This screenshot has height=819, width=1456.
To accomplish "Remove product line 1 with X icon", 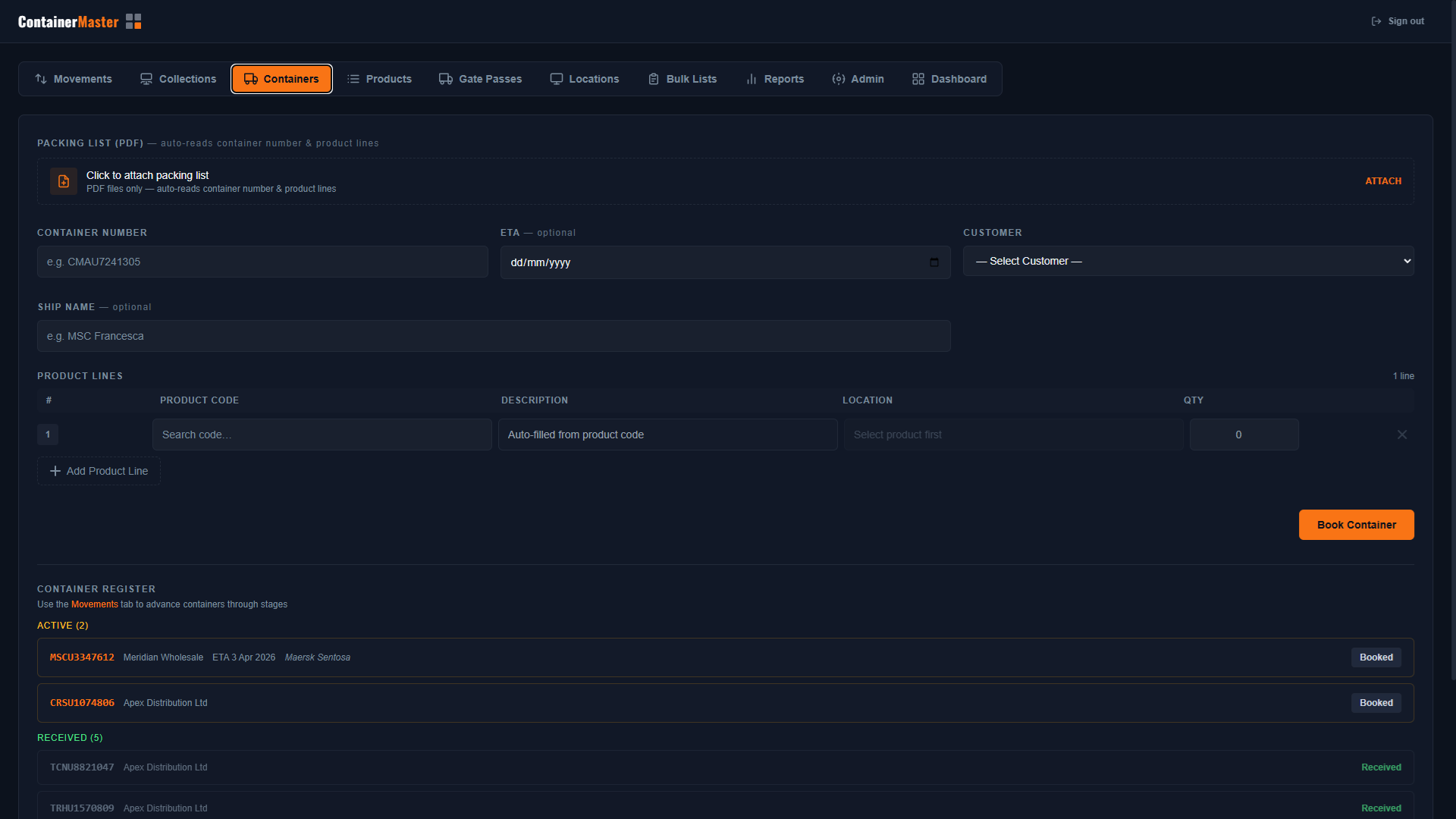I will pos(1401,435).
